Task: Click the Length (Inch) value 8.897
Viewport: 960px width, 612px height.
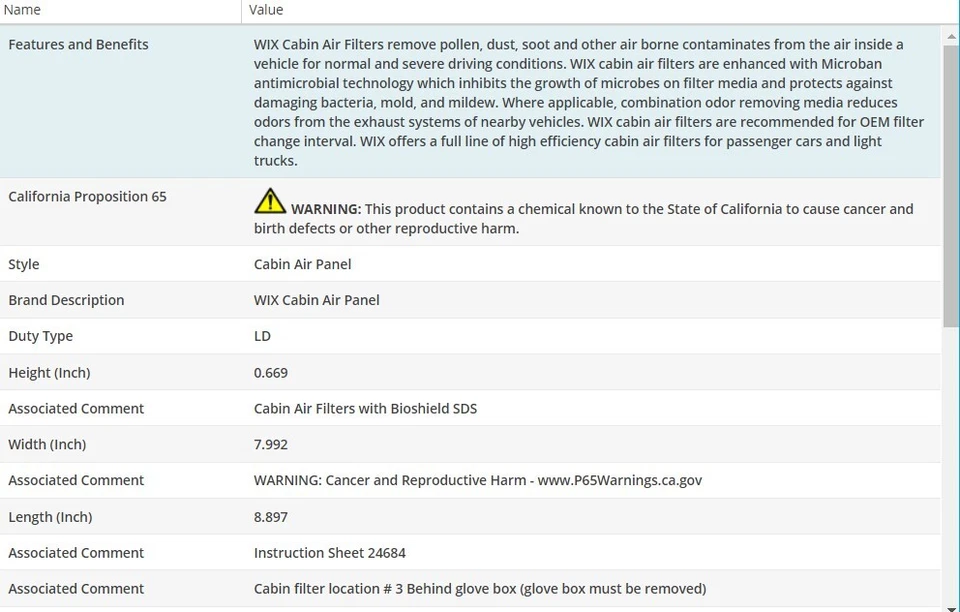Action: (270, 517)
